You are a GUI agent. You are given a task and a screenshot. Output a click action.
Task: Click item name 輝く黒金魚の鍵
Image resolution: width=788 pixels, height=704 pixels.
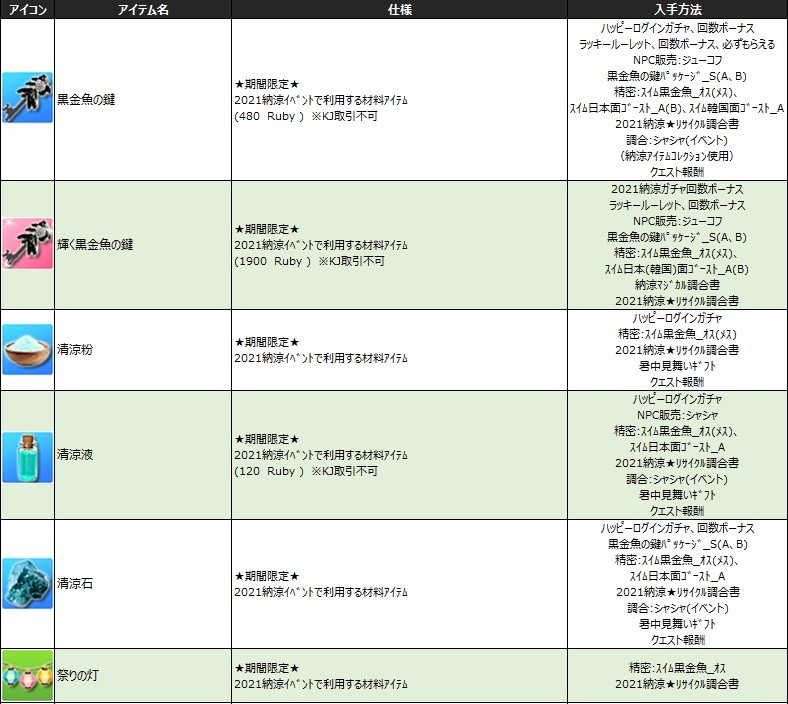(95, 245)
